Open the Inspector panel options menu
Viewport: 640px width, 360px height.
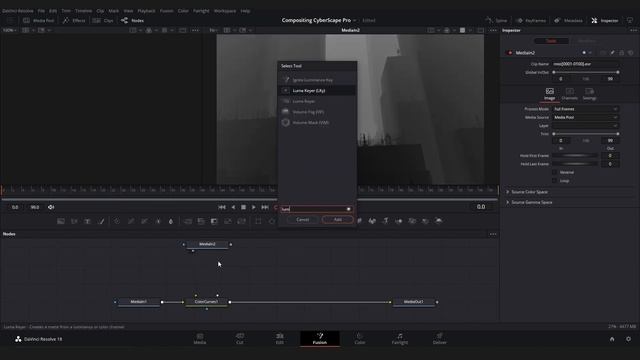point(633,30)
